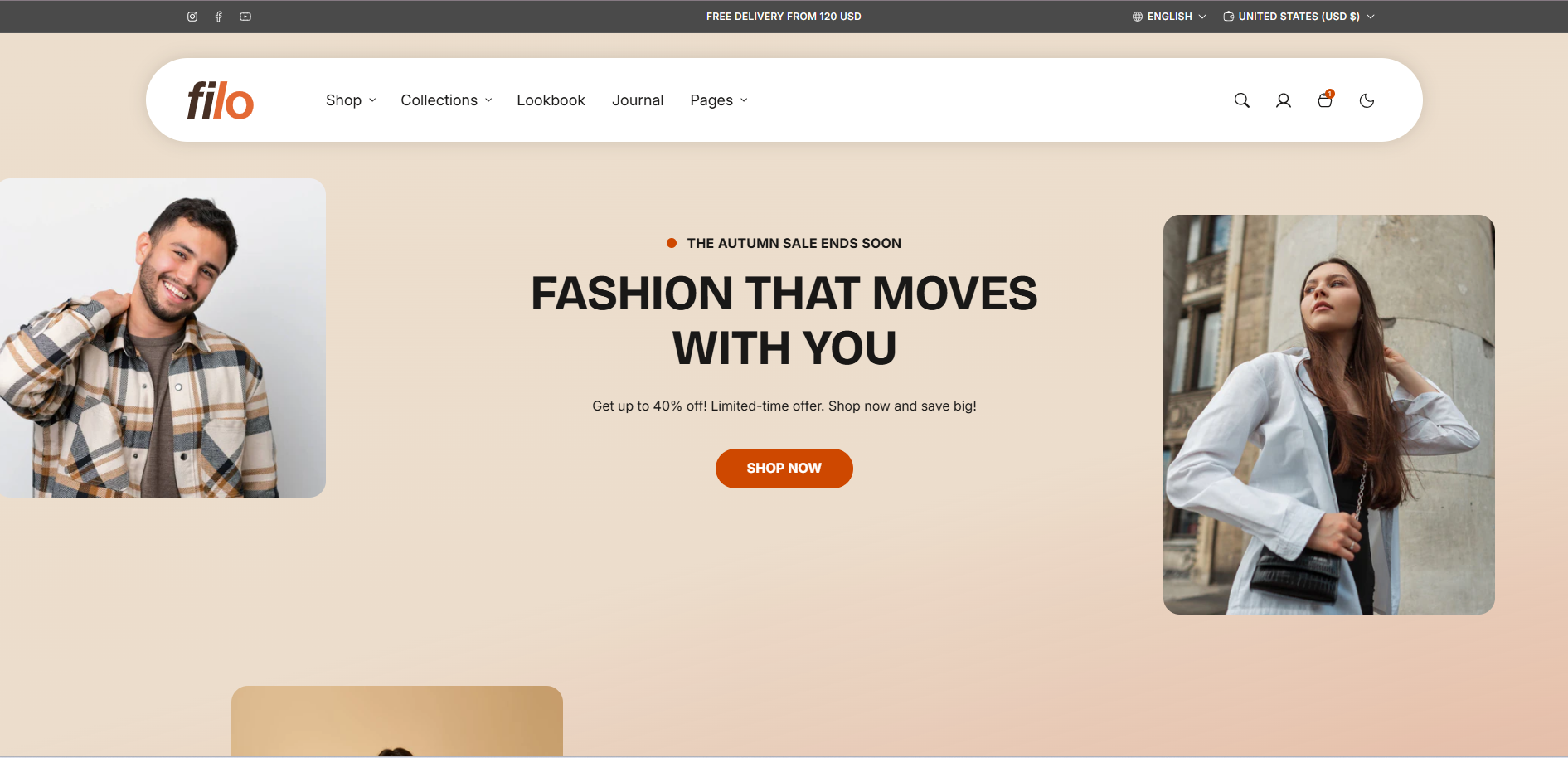The width and height of the screenshot is (1568, 758).
Task: Click the Free Delivery From 120 USD text
Action: tap(784, 17)
